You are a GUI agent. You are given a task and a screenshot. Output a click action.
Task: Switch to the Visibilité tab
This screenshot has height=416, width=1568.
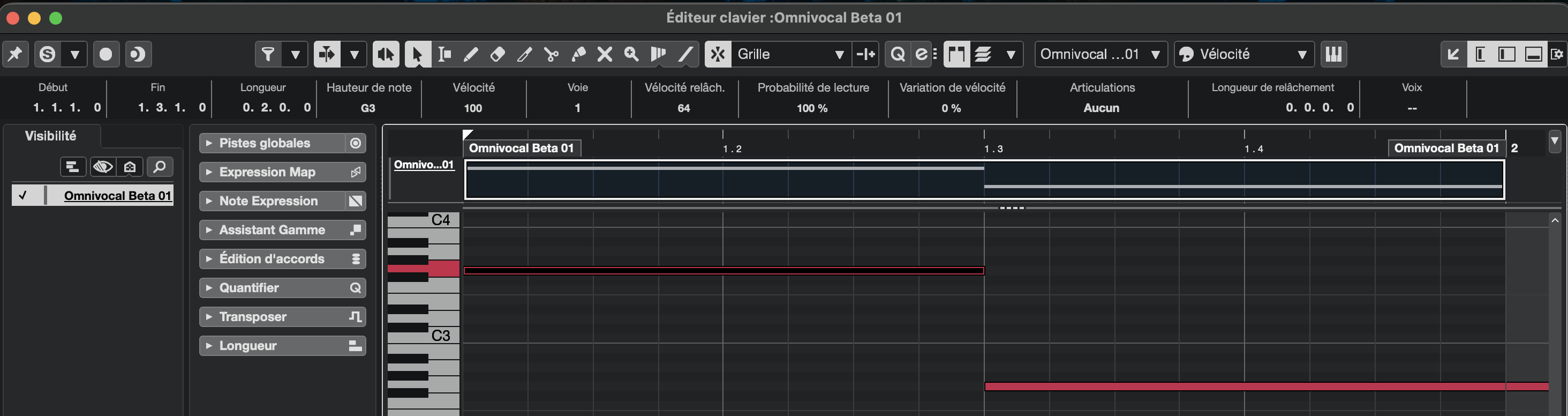50,136
